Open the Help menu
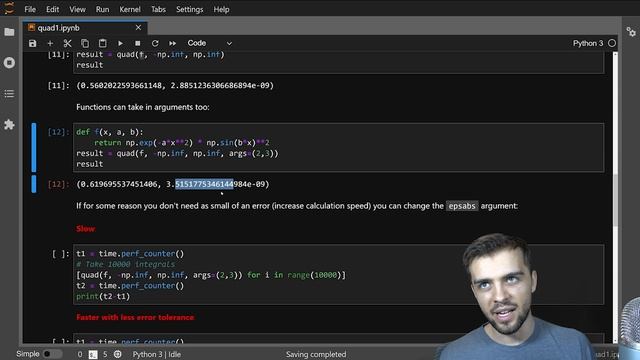 (x=221, y=9)
